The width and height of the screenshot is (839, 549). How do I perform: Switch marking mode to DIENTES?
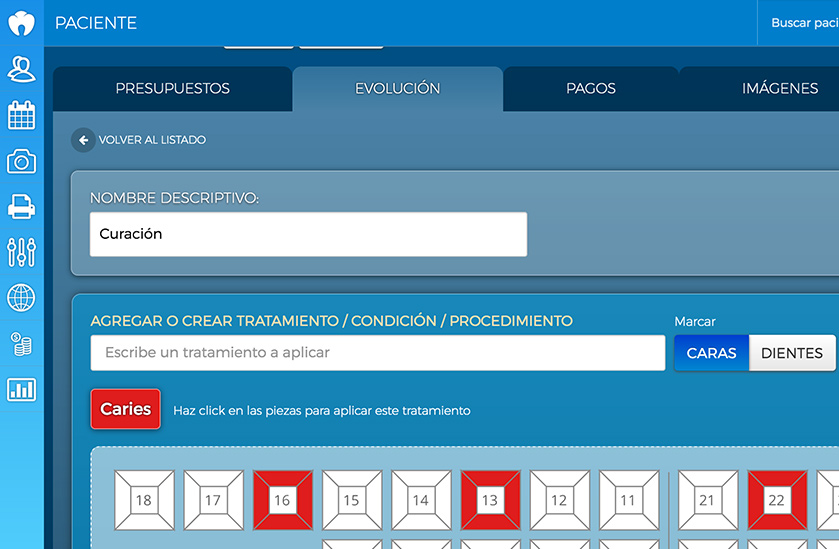(791, 353)
